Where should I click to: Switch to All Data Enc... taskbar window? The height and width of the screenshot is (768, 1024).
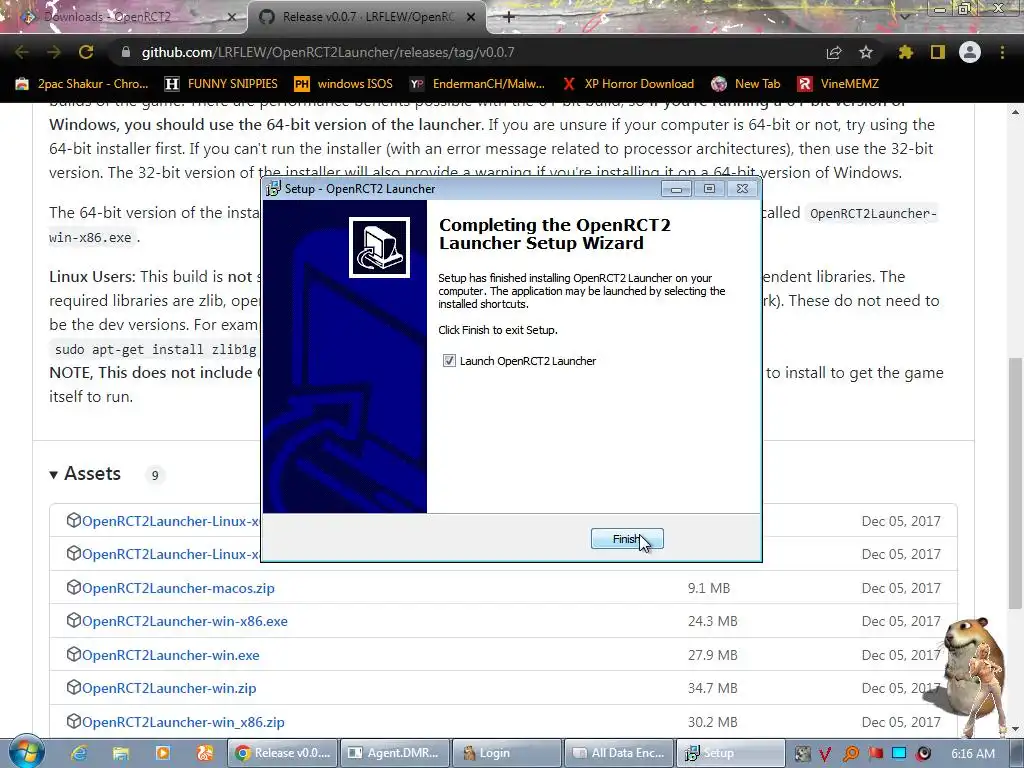(x=619, y=753)
